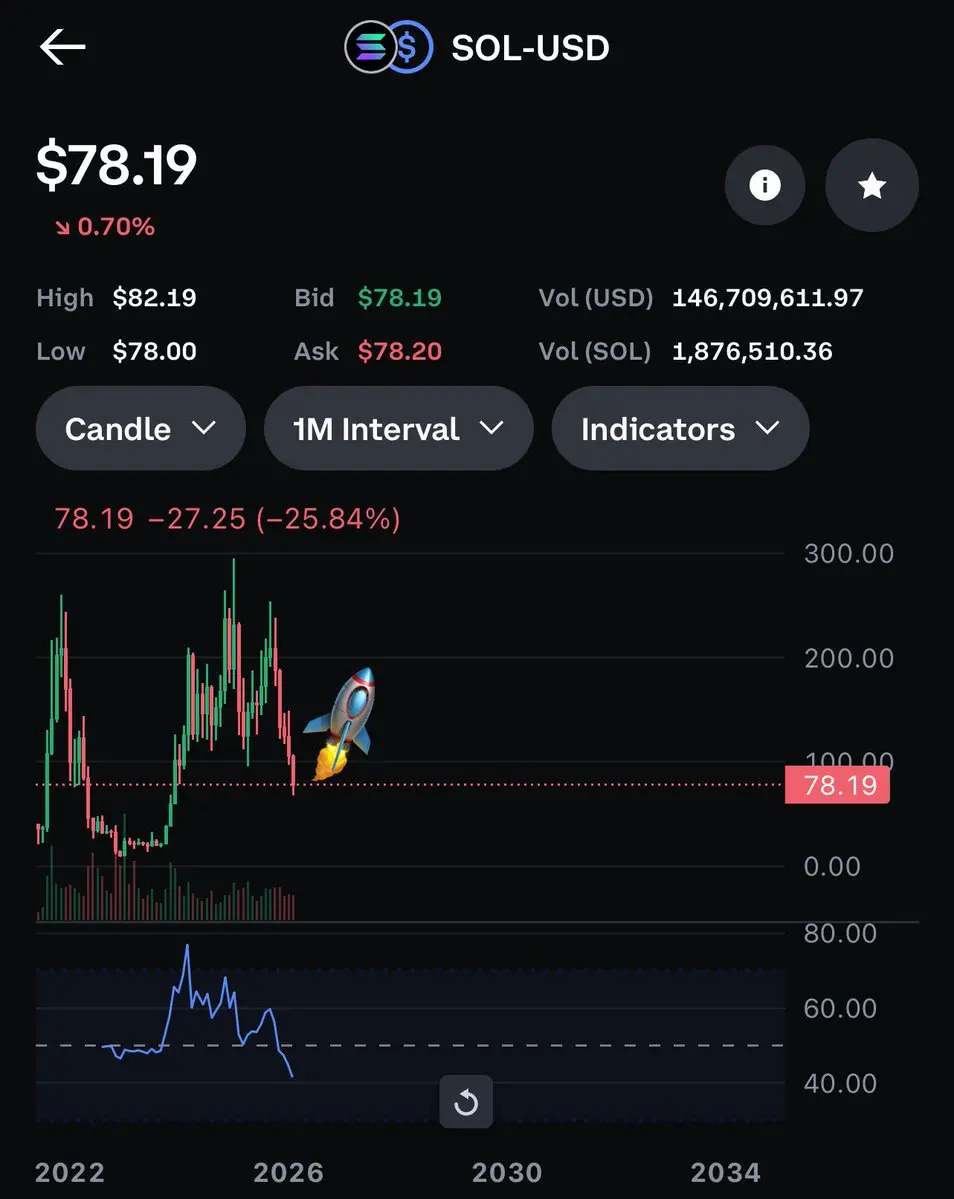Tap the candle summary 78.19 −27.25 (−25.84%)
This screenshot has width=954, height=1199.
pyautogui.click(x=227, y=518)
